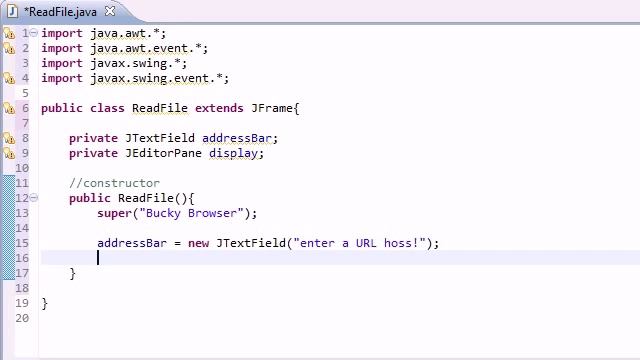Click the Java file icon on tab
This screenshot has height=360, width=640.
click(x=13, y=11)
